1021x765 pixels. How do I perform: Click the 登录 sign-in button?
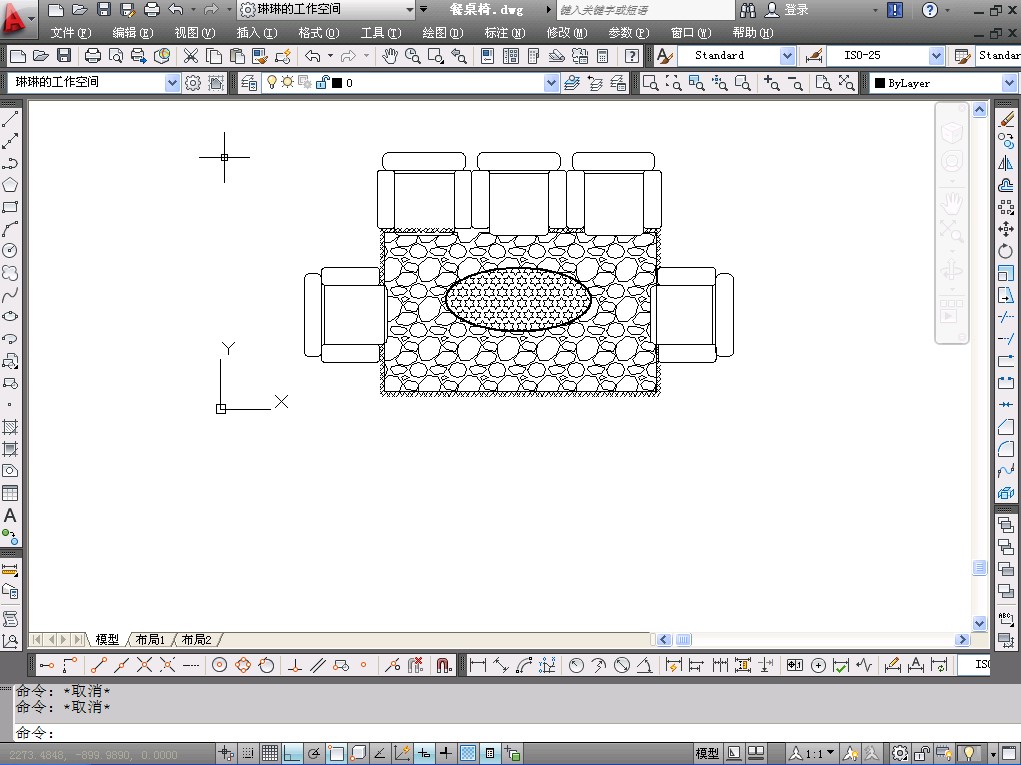click(x=796, y=10)
